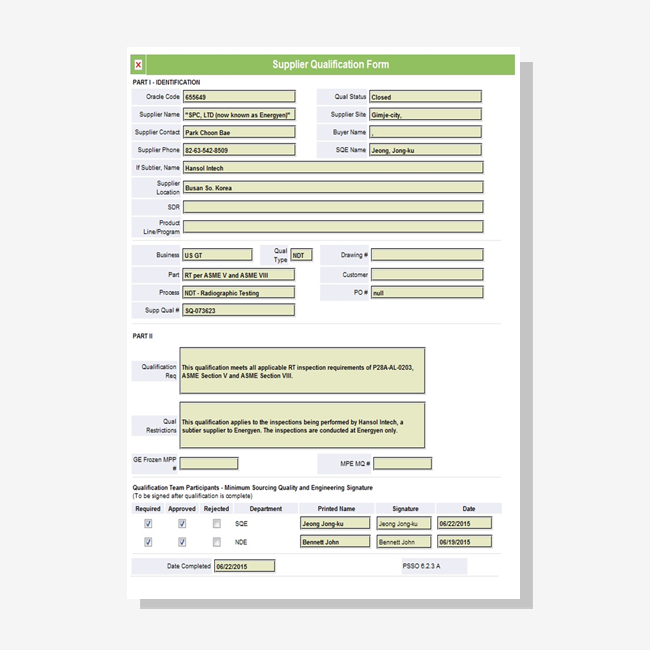The width and height of the screenshot is (650, 650).
Task: Click the Supplier Qualification Form title
Action: point(330,65)
